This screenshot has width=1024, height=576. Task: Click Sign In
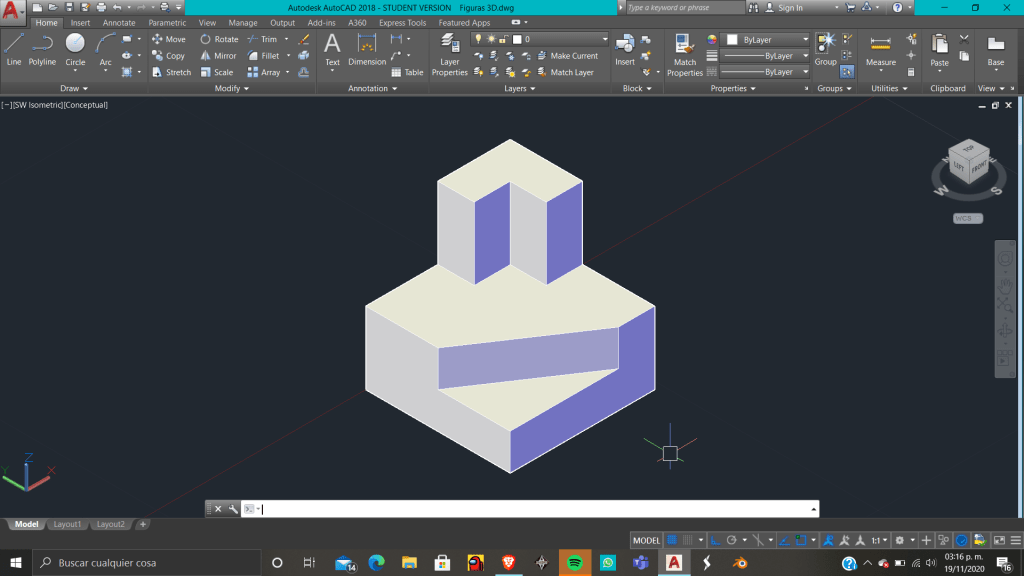(790, 8)
